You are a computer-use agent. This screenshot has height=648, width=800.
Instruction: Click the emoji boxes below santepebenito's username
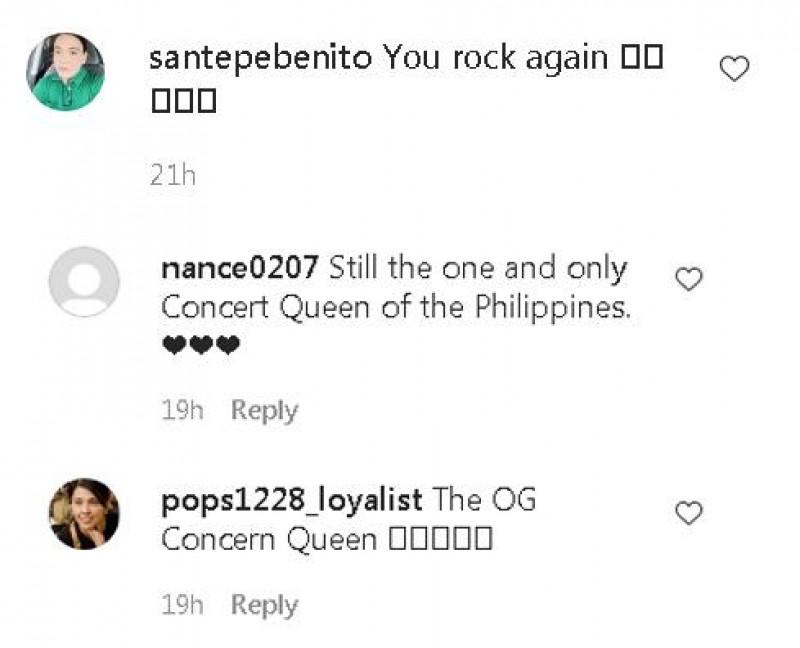pyautogui.click(x=183, y=102)
